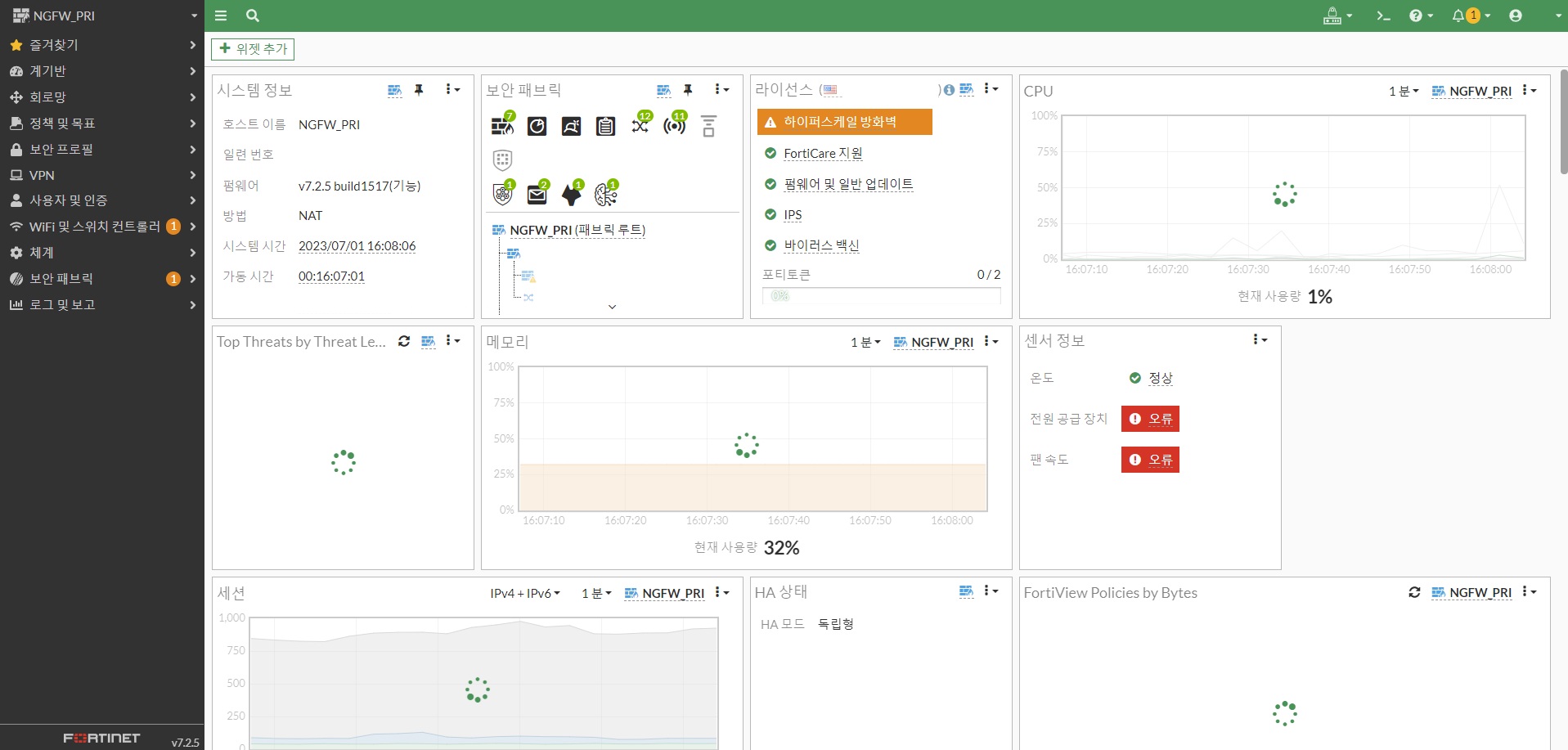Image resolution: width=1568 pixels, height=750 pixels.
Task: Expand VPN menu in sidebar
Action: coord(102,175)
